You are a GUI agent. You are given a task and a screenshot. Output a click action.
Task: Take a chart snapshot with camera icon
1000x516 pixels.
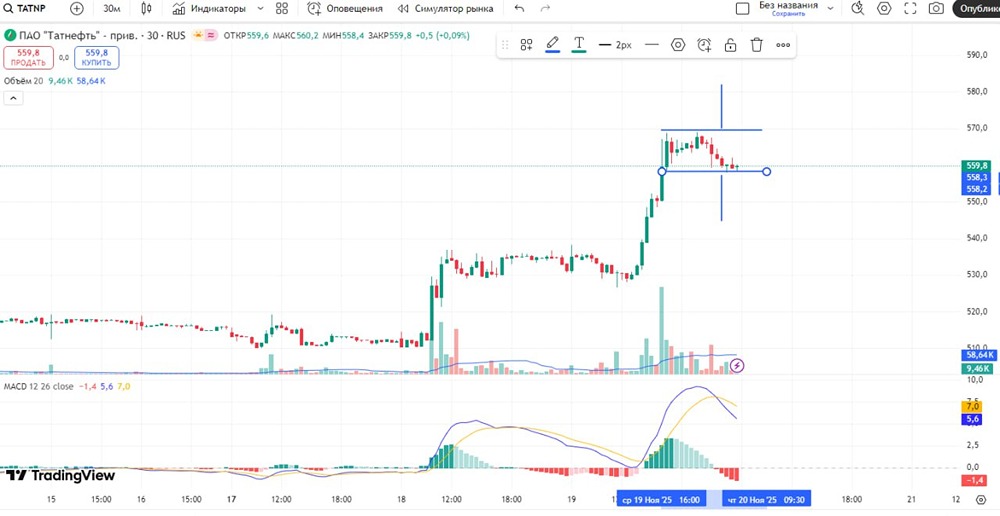click(x=936, y=8)
